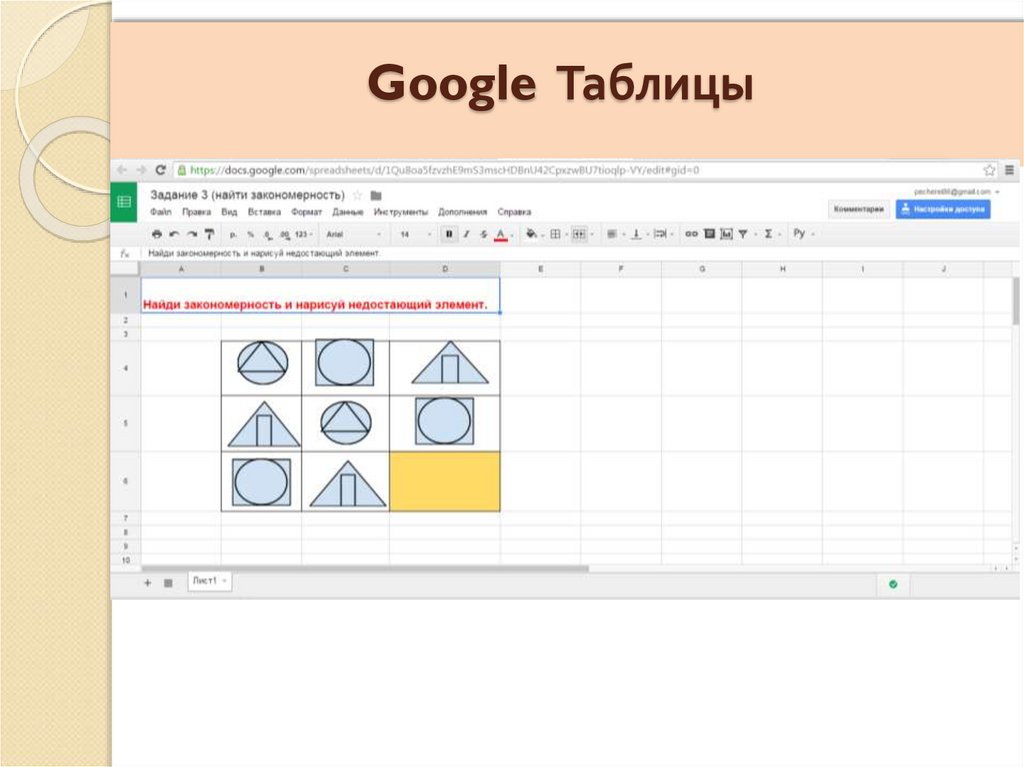Open horizontal align options
This screenshot has height=767, width=1024.
pos(612,234)
